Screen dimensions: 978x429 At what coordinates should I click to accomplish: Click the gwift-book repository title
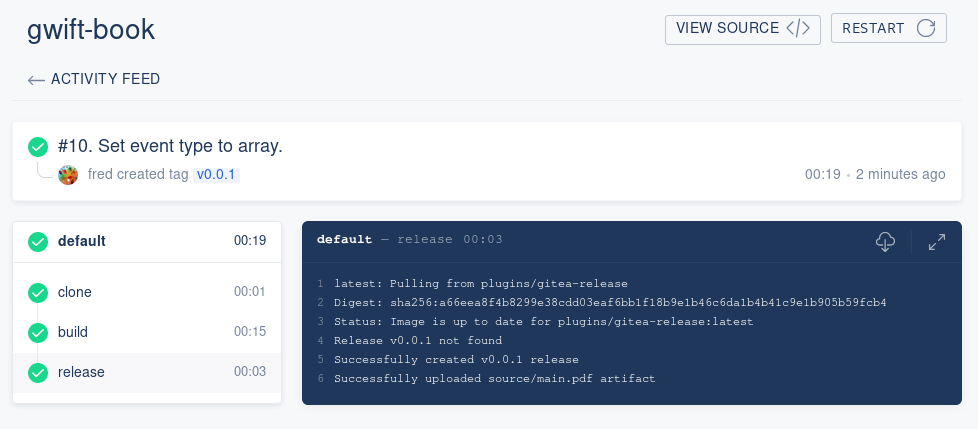tap(91, 29)
